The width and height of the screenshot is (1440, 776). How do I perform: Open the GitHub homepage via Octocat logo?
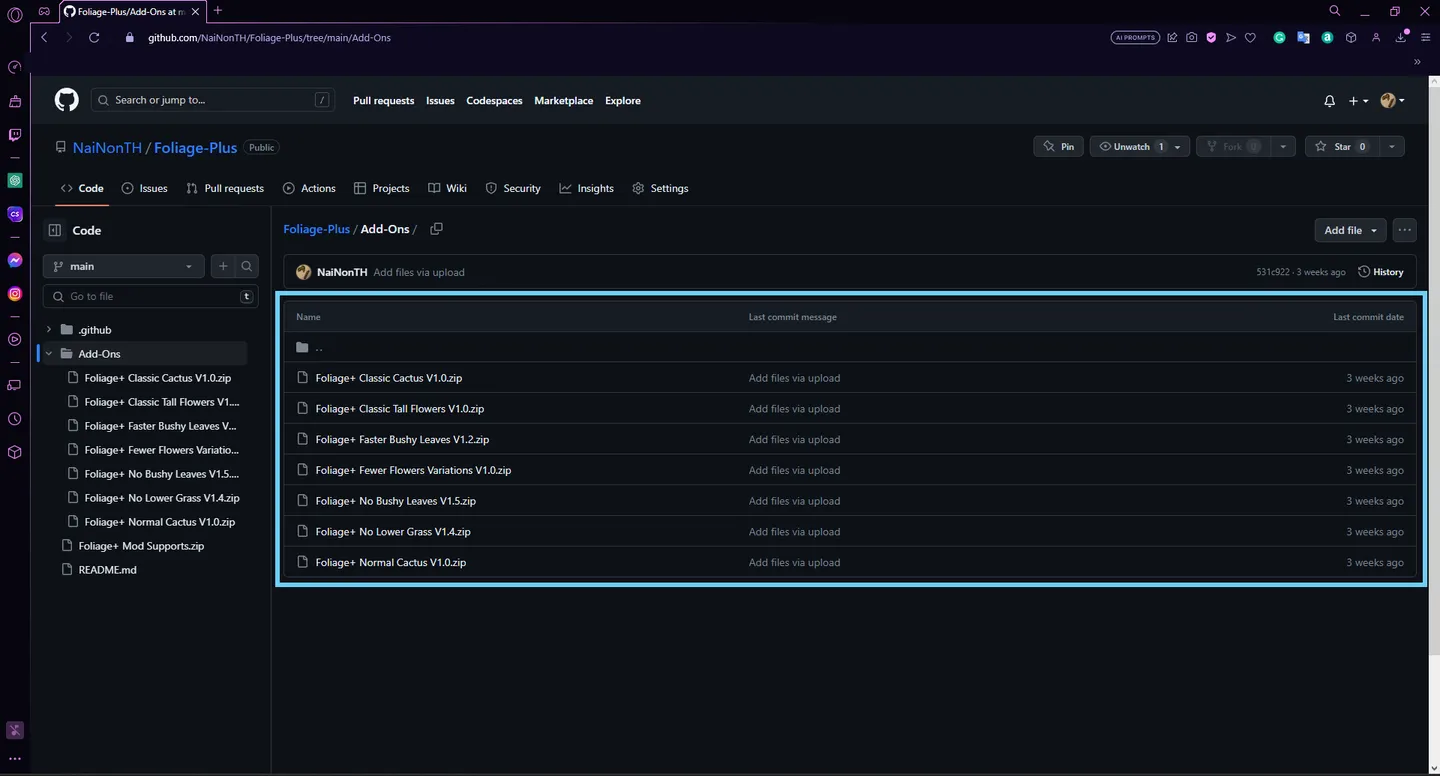point(66,100)
